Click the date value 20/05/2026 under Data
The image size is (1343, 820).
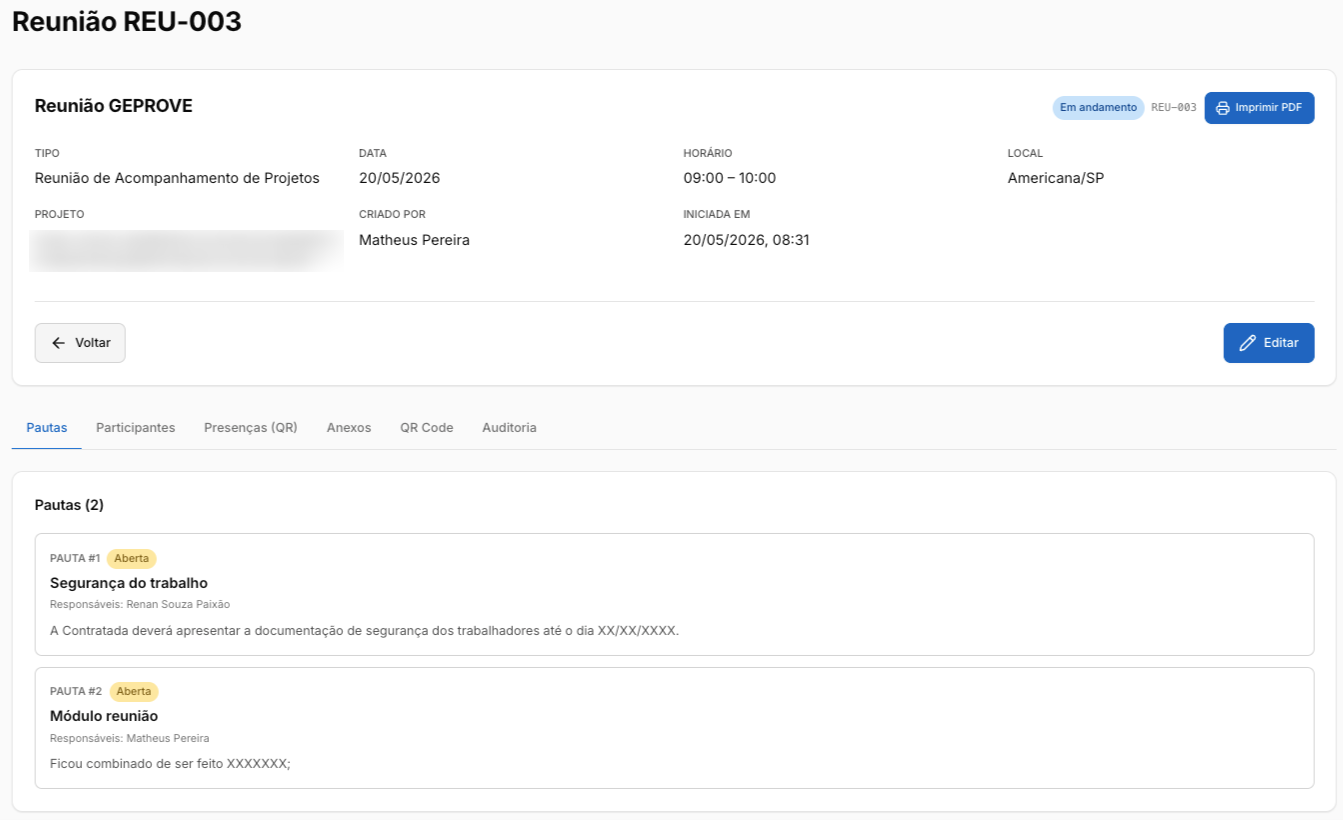[400, 179]
